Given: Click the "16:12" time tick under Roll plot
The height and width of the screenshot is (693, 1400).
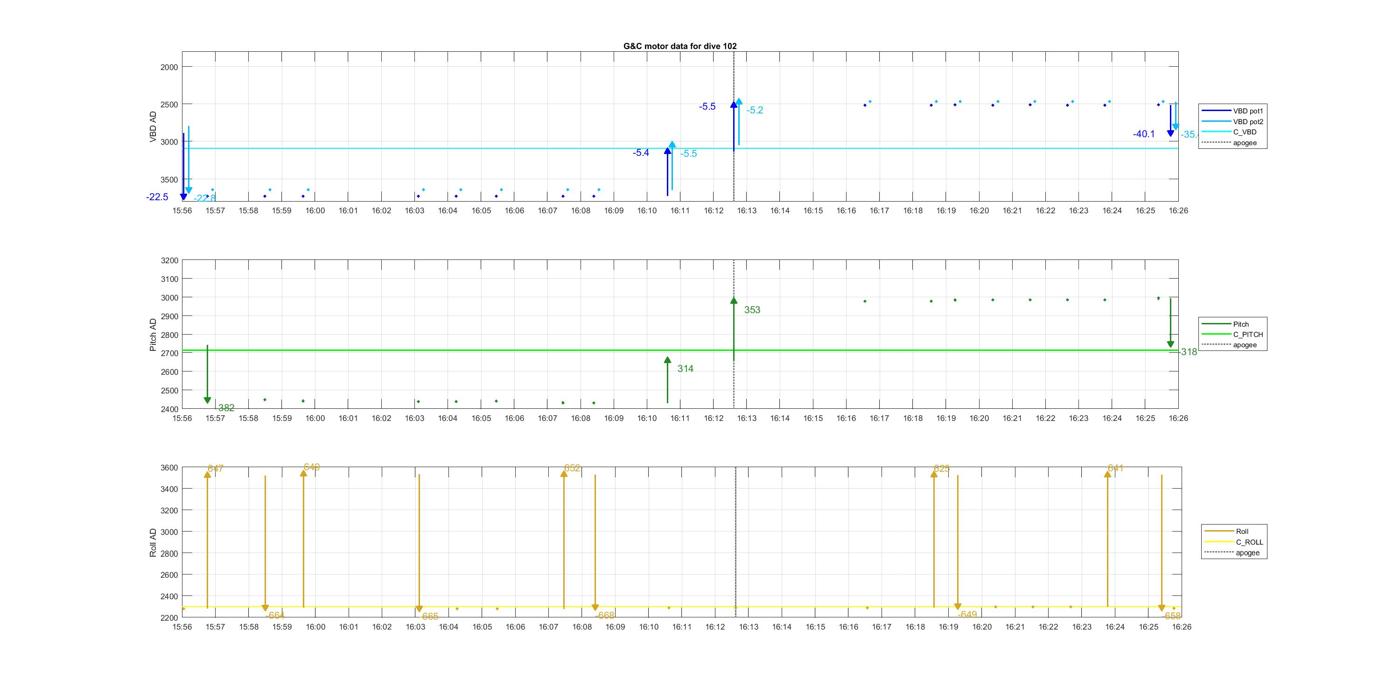Looking at the screenshot, I should [715, 628].
